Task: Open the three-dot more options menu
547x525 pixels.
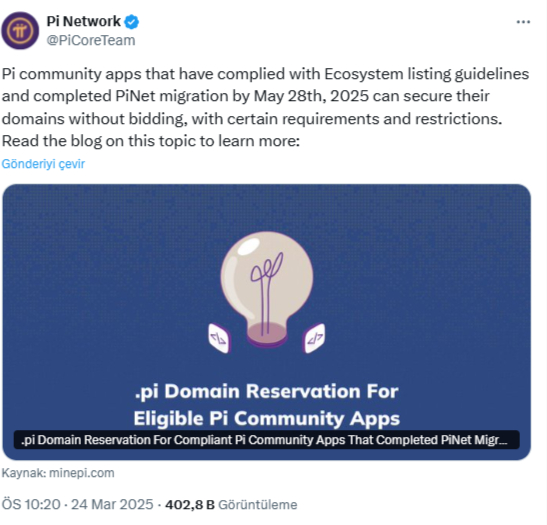Action: coord(523,22)
